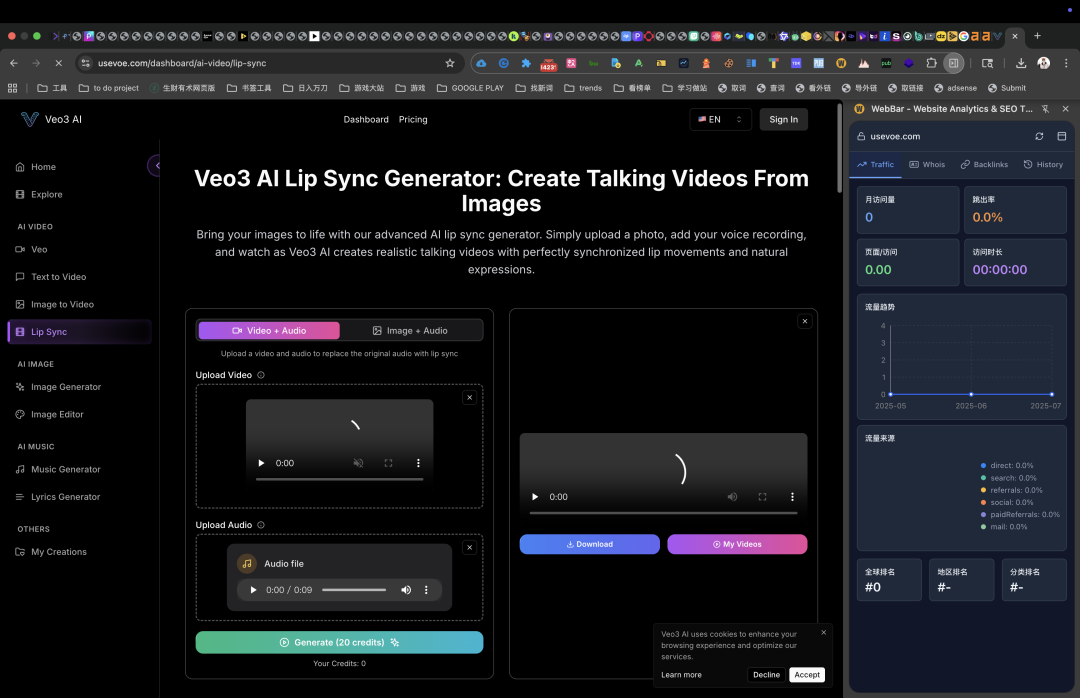1080x698 pixels.
Task: Switch to Image + Audio mode
Action: [x=411, y=331]
